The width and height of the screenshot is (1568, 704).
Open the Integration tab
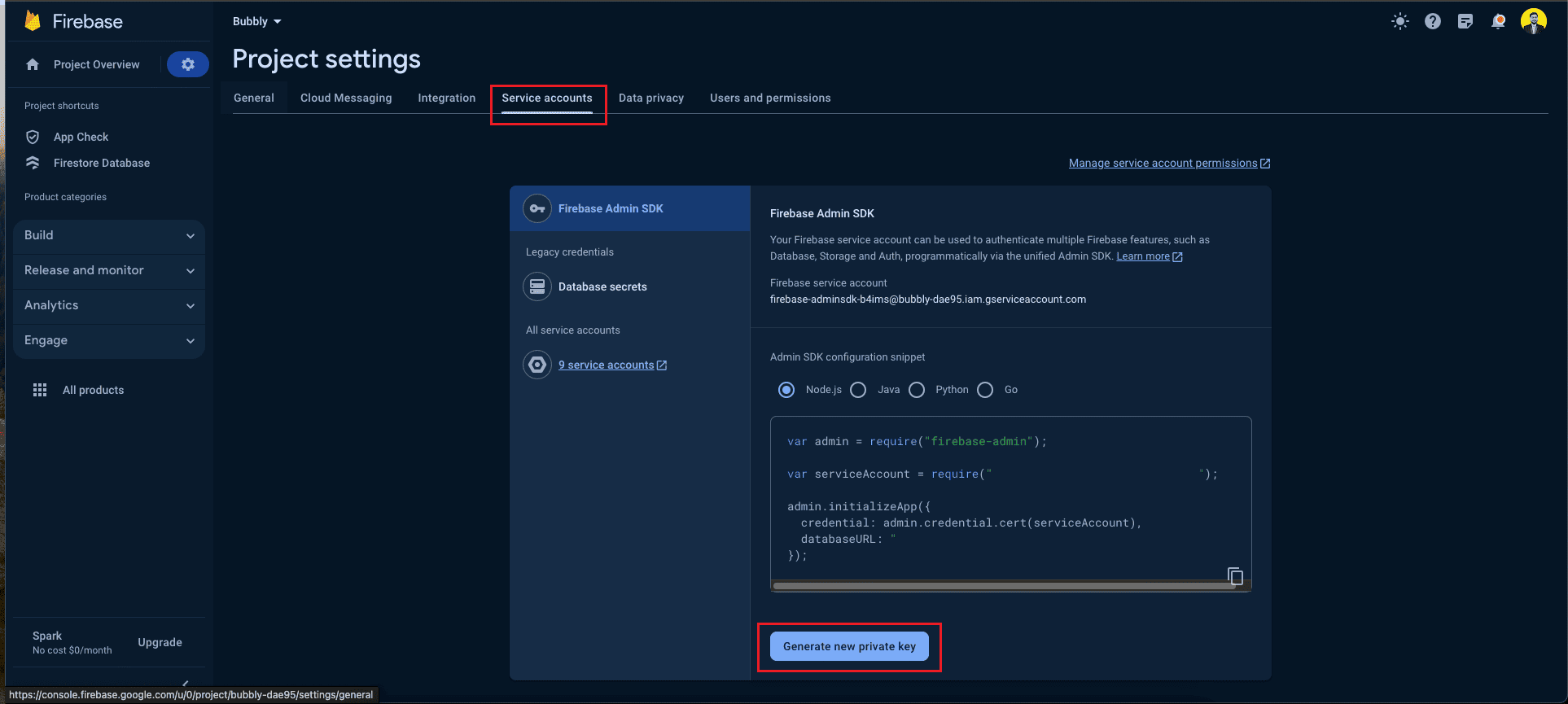(x=447, y=98)
